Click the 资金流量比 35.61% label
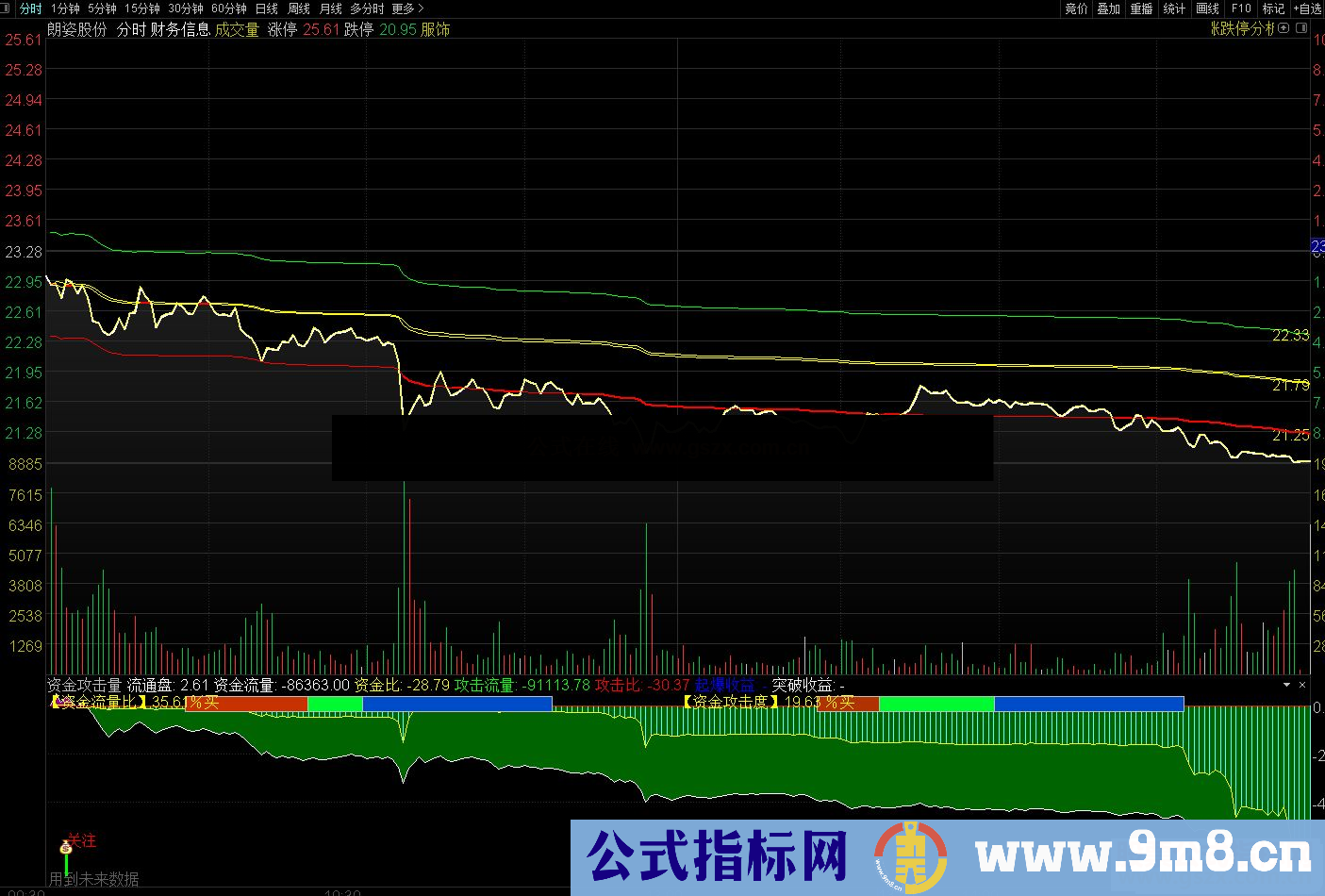This screenshot has width=1325, height=896. coord(135,702)
